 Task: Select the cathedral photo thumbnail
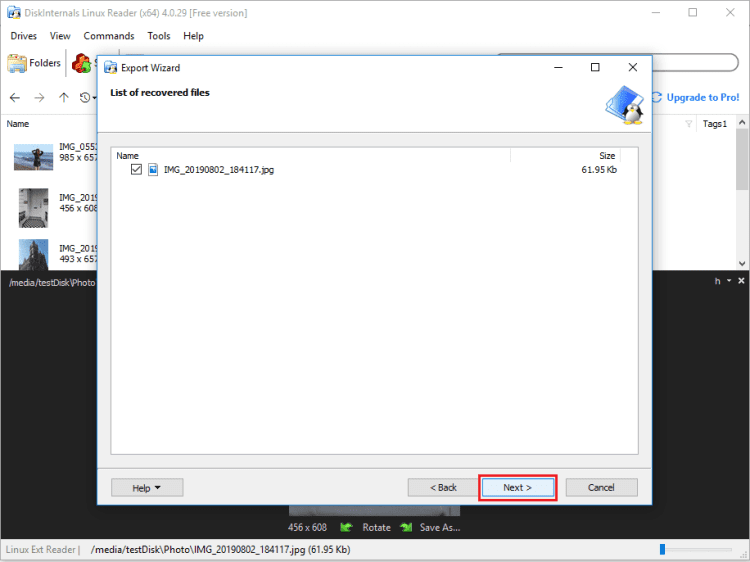pyautogui.click(x=33, y=254)
